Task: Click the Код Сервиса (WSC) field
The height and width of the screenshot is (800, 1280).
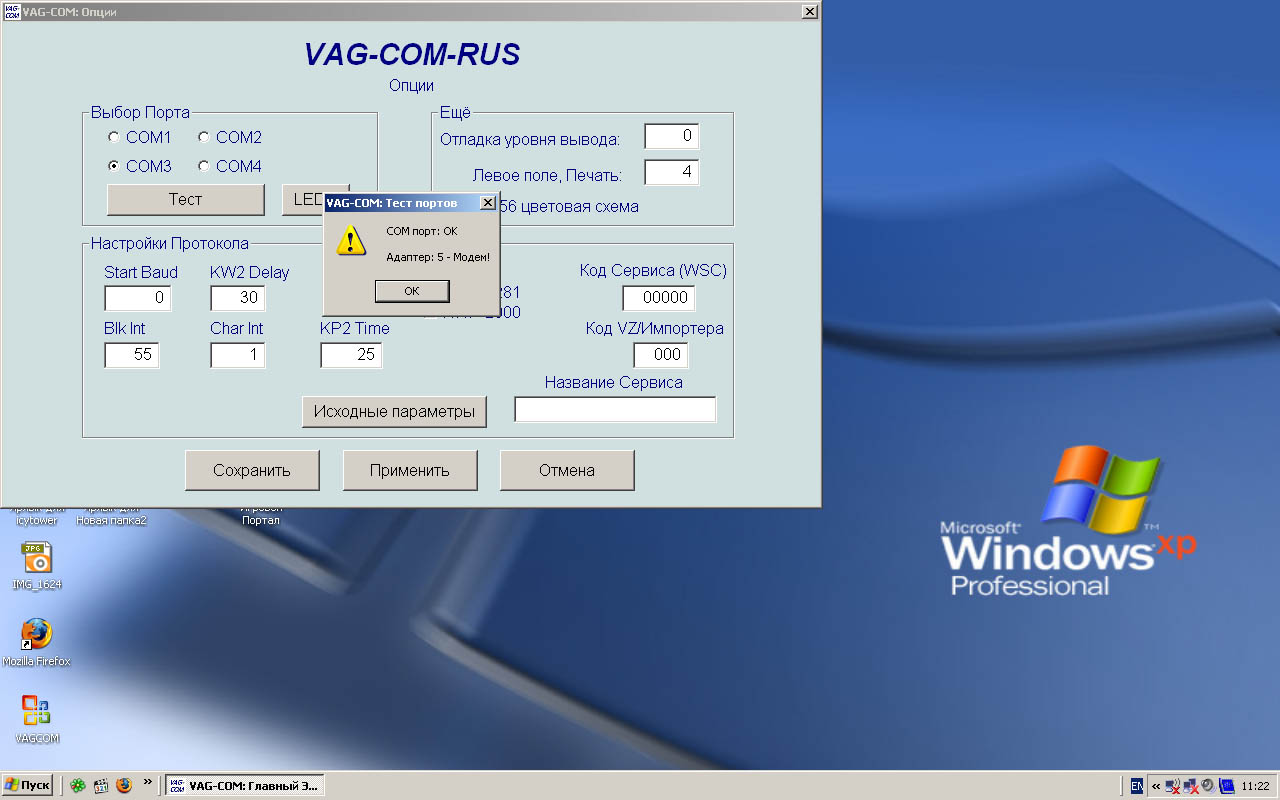Action: click(658, 298)
